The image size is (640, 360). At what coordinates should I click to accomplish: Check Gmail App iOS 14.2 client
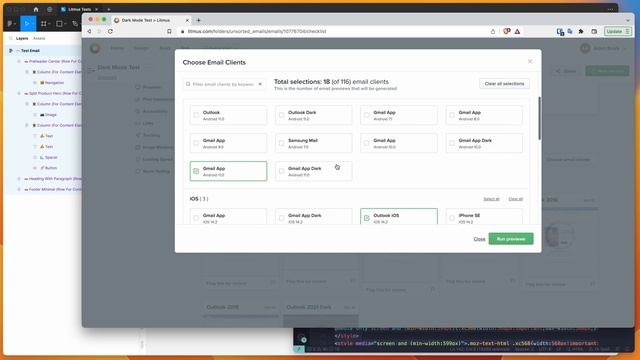coord(196,218)
